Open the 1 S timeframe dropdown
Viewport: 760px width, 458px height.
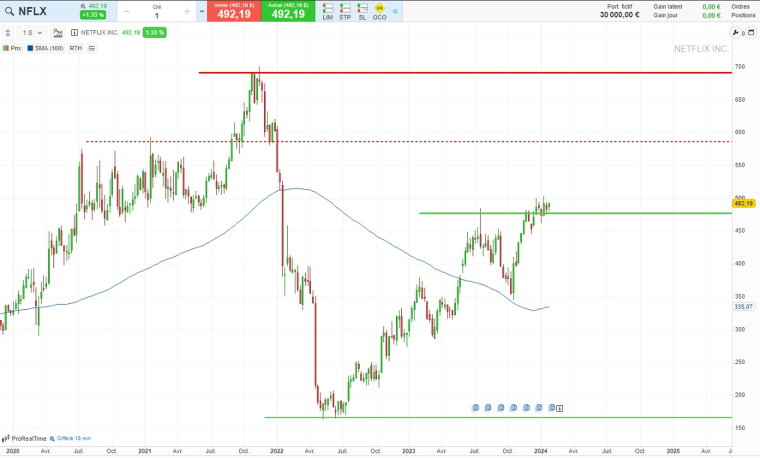[x=32, y=32]
